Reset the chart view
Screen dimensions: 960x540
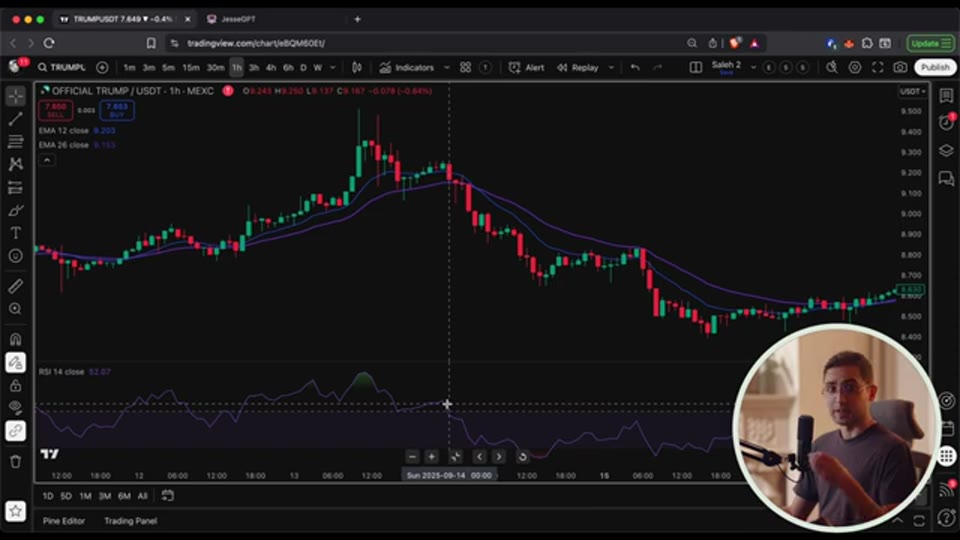pos(522,457)
